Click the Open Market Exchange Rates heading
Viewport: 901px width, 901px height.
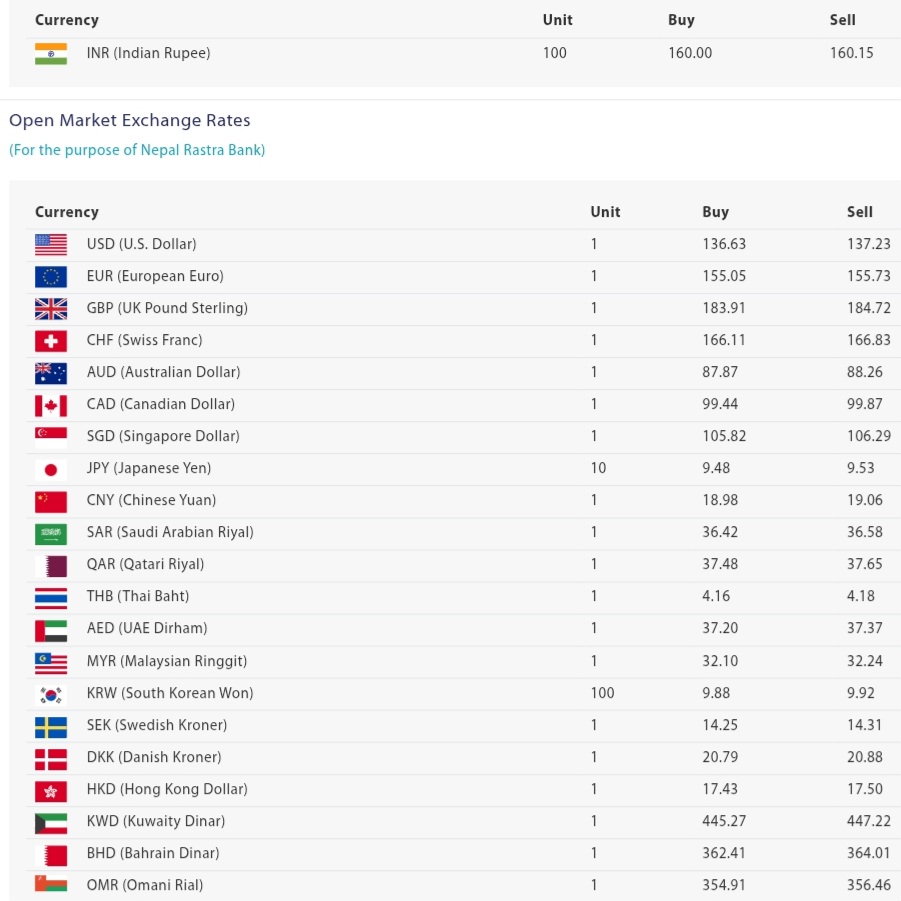click(x=130, y=120)
